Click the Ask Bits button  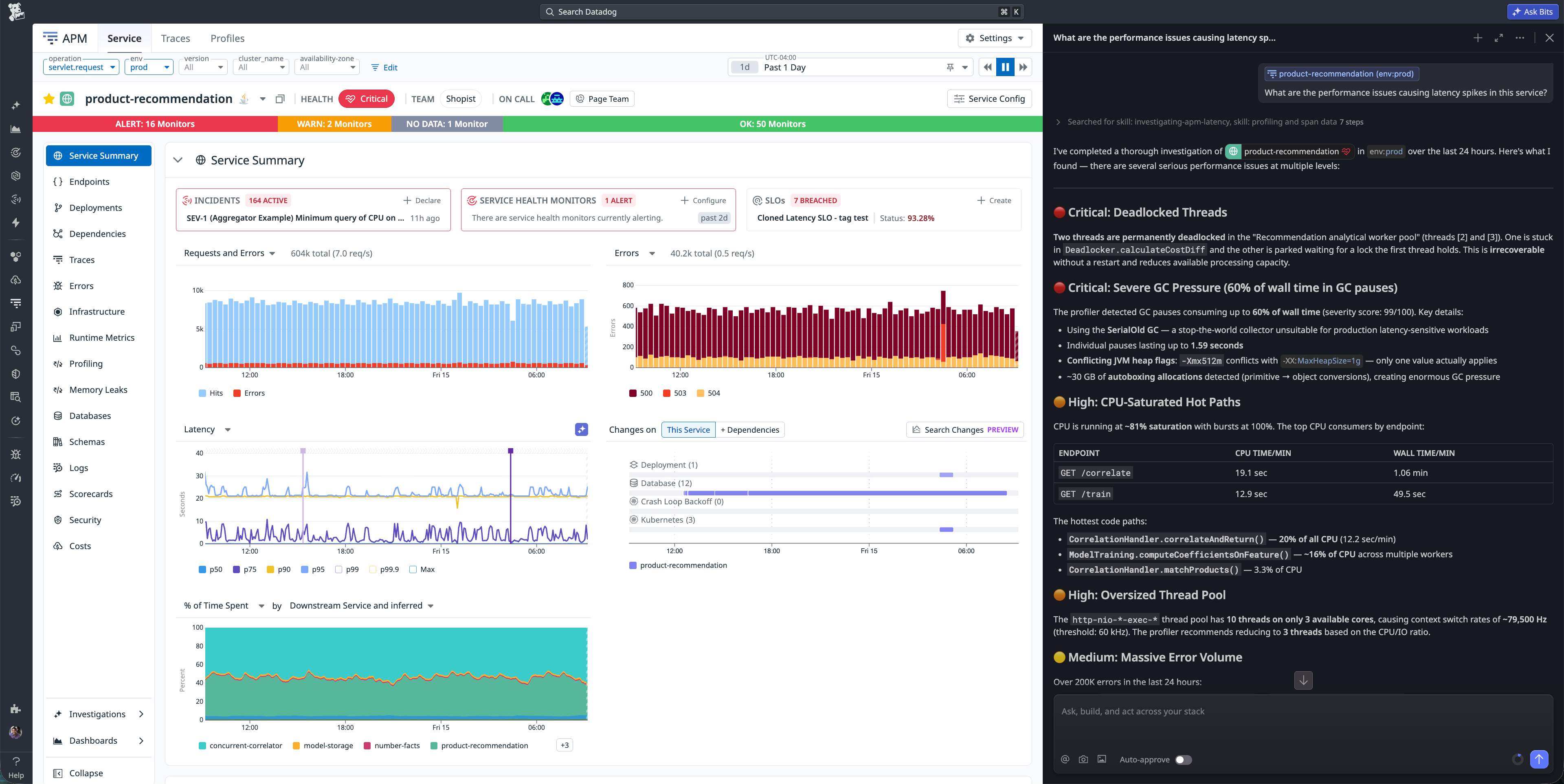(x=1532, y=11)
